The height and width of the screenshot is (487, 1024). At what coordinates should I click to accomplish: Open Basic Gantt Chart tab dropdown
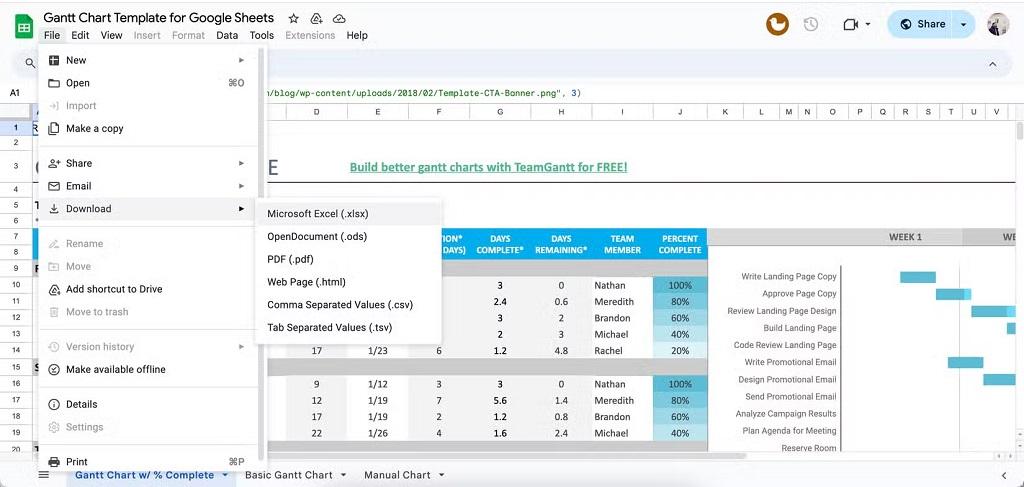(x=344, y=475)
